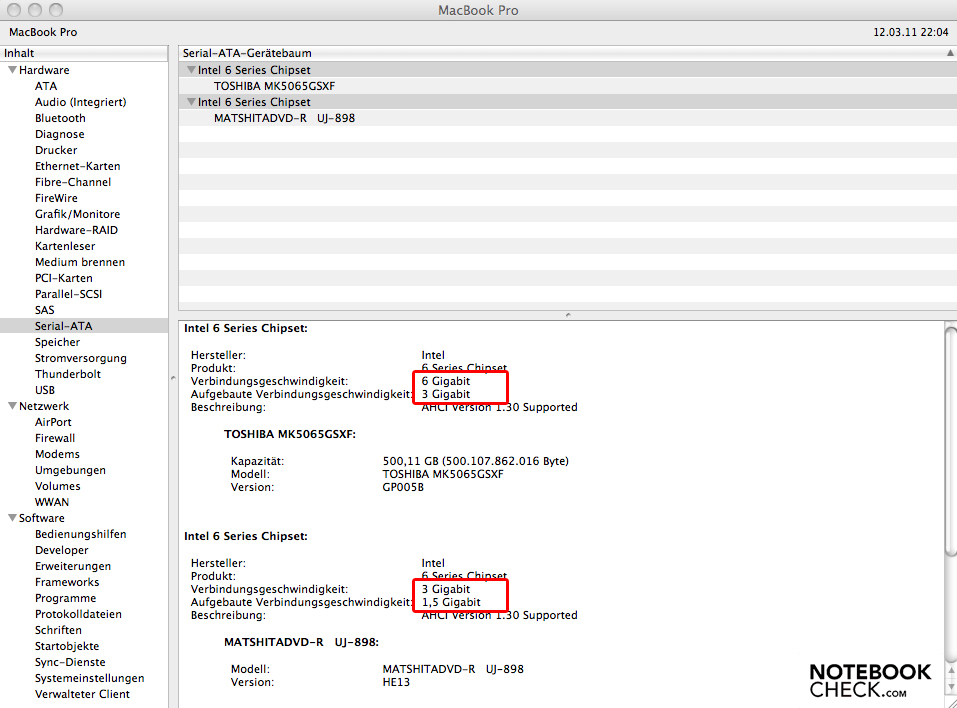The image size is (957, 708).
Task: Select Volumes under Netzwerk
Action: [x=57, y=486]
